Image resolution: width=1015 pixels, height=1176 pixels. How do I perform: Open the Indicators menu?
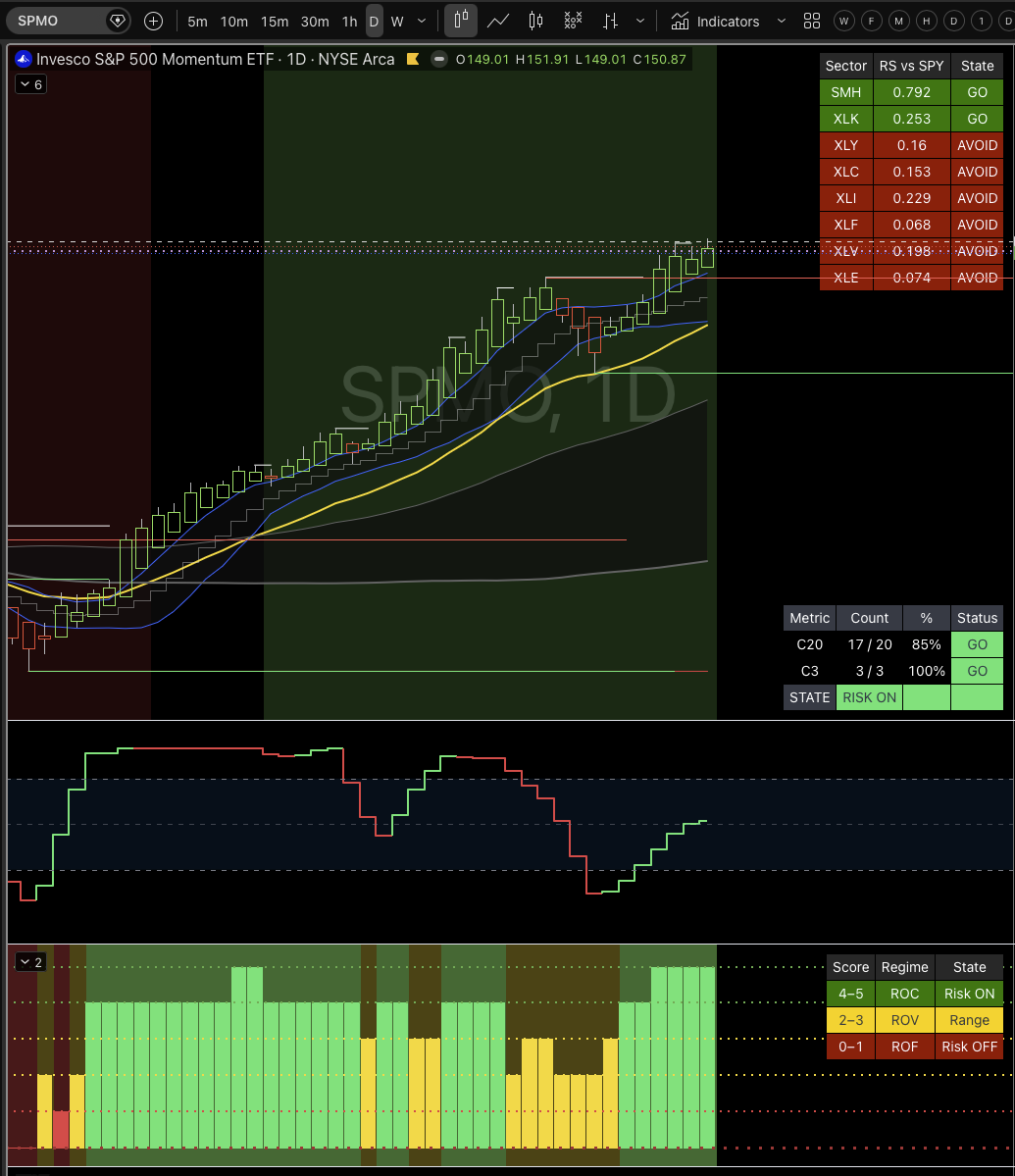tap(715, 22)
